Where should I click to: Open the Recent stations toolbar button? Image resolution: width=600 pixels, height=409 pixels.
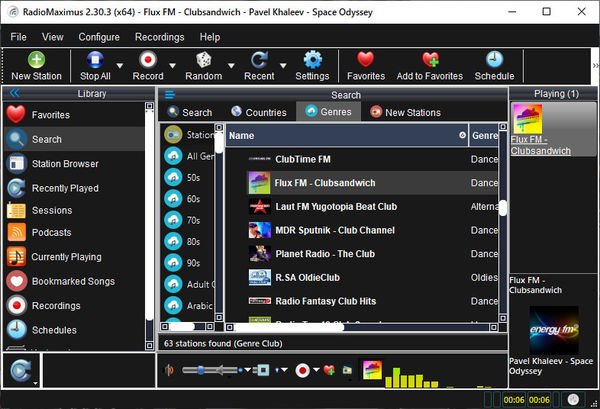point(259,66)
